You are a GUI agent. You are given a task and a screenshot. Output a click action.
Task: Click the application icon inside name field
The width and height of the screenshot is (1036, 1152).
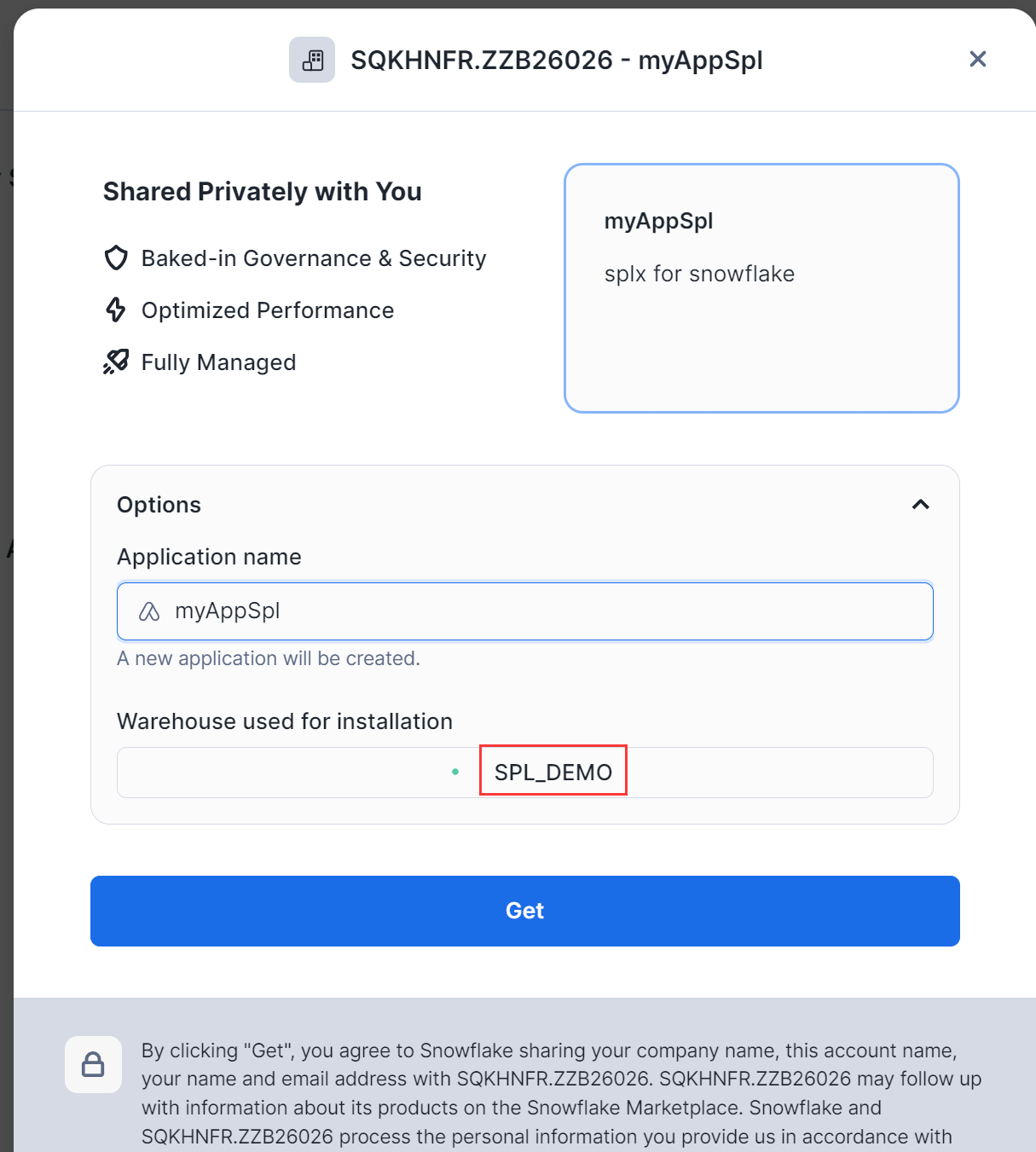click(149, 611)
